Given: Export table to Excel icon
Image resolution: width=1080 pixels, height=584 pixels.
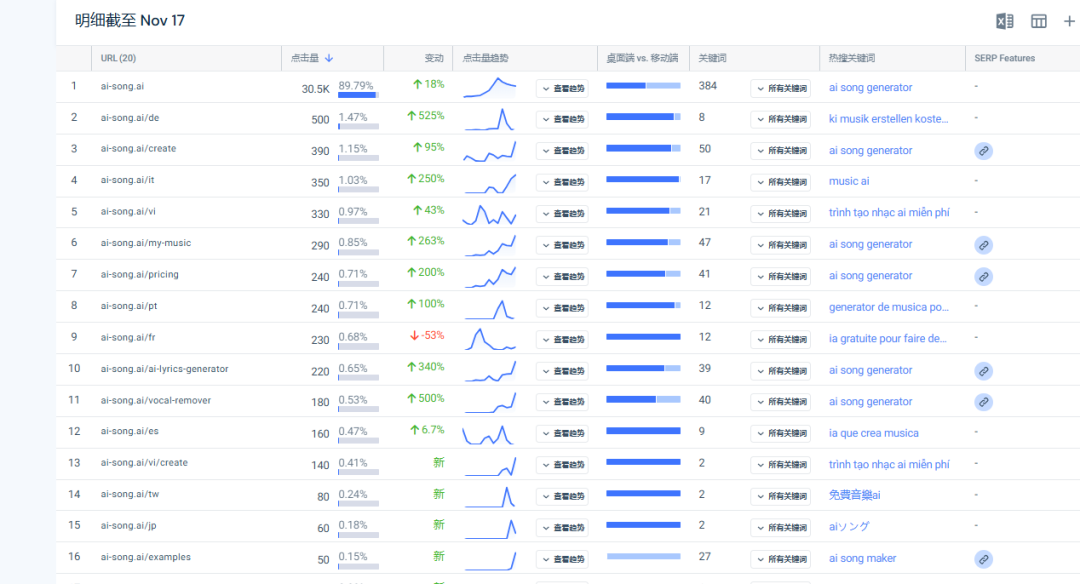Looking at the screenshot, I should 1004,21.
